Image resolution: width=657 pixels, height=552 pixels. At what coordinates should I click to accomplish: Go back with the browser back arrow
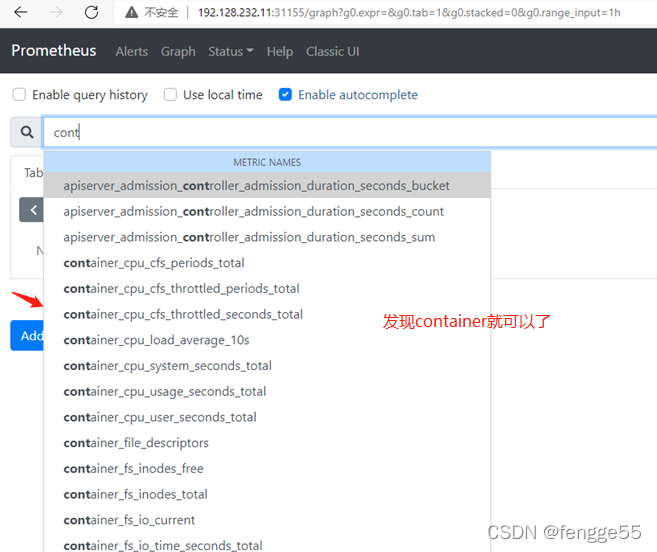21,13
